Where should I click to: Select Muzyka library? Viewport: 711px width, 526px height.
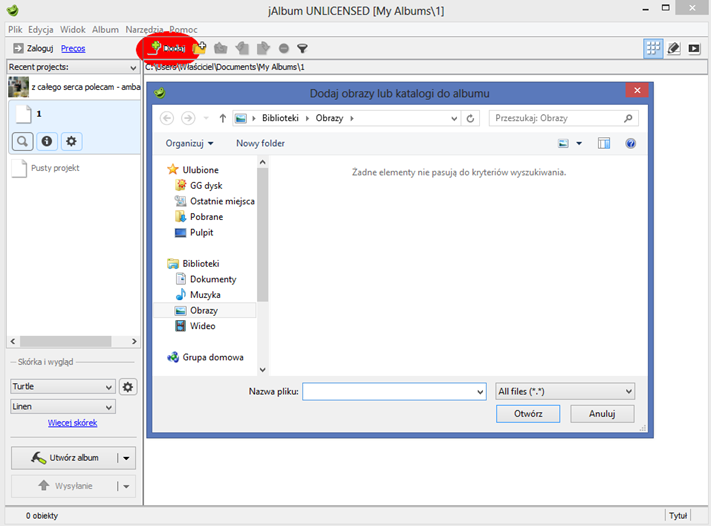(x=198, y=295)
